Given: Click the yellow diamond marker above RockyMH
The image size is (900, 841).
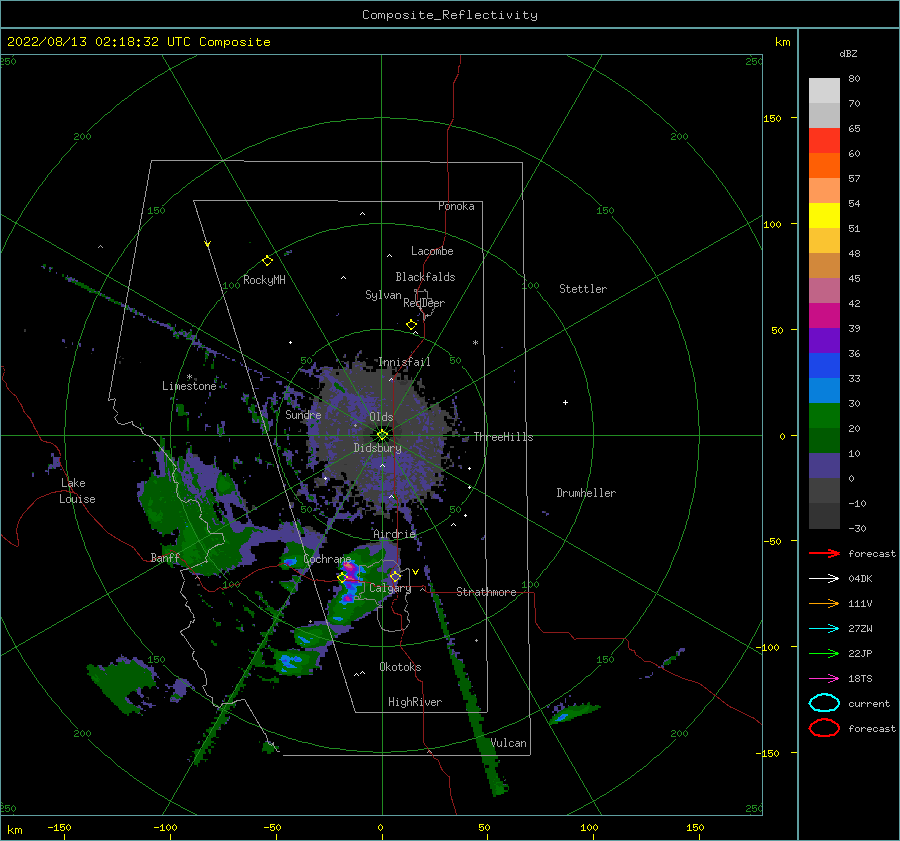Looking at the screenshot, I should 267,261.
